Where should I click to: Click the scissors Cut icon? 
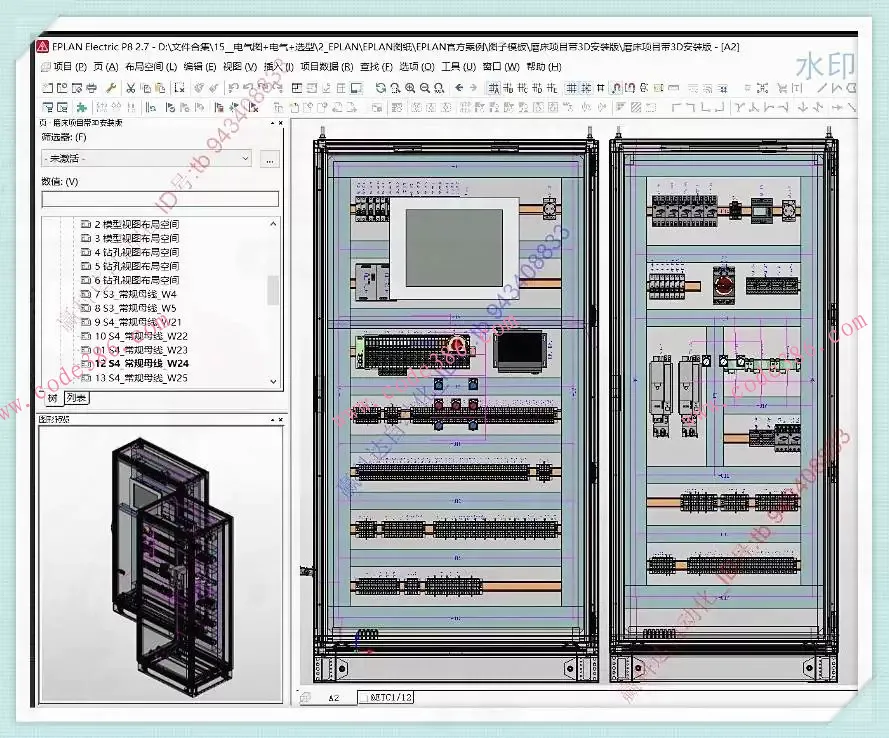pos(131,88)
